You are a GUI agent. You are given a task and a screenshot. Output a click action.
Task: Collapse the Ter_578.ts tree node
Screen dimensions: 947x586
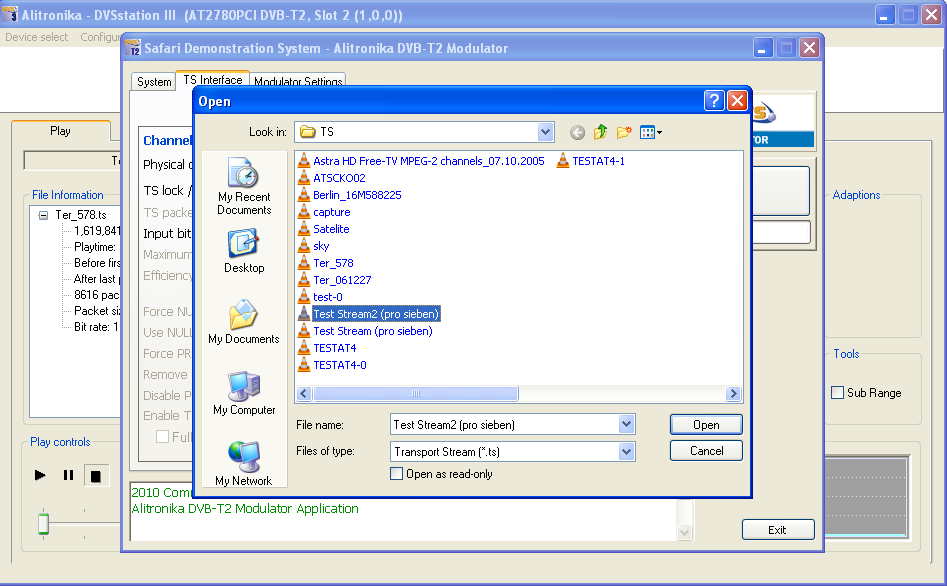pos(43,215)
